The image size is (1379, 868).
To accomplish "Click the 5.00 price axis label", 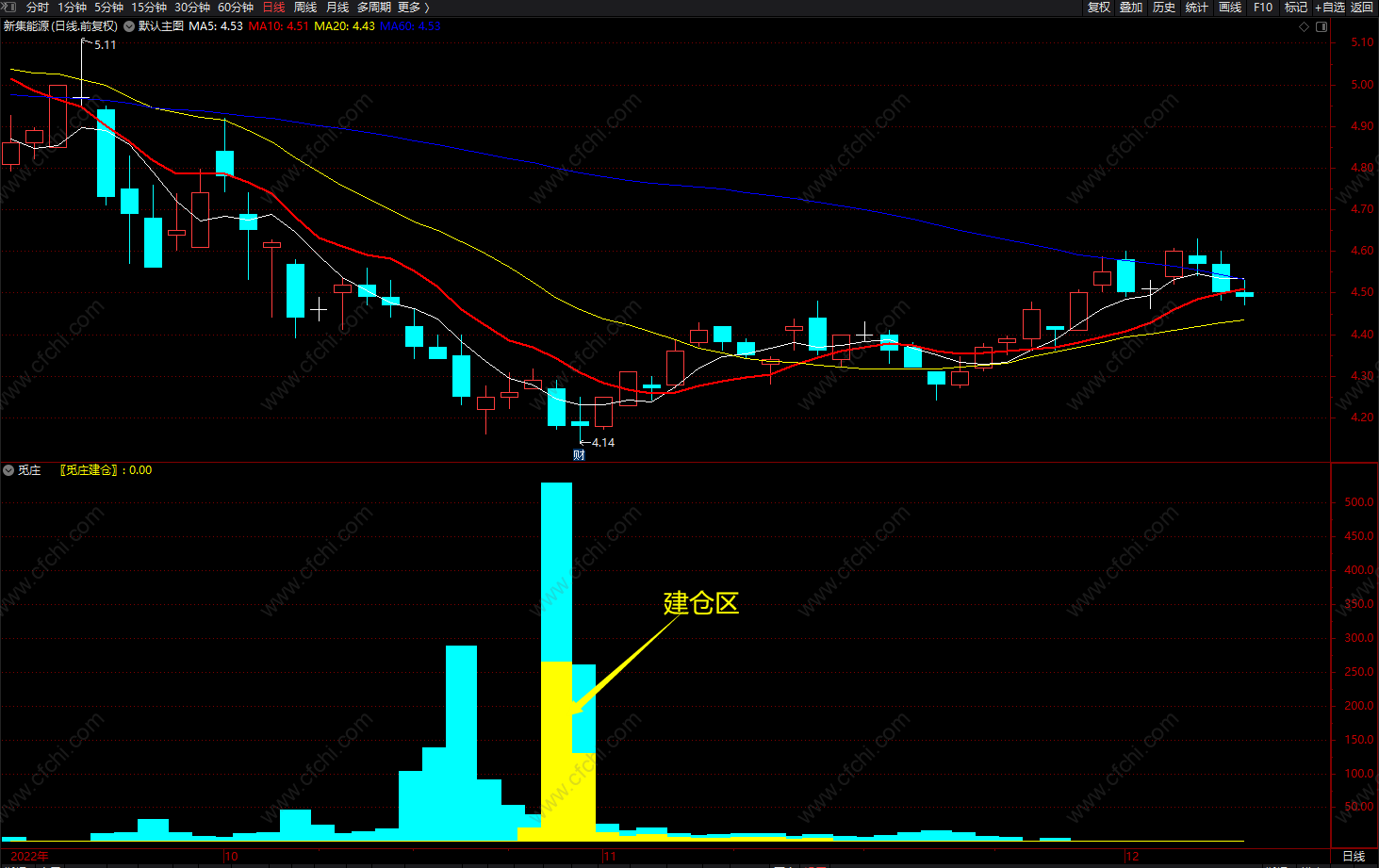I will coord(1362,85).
